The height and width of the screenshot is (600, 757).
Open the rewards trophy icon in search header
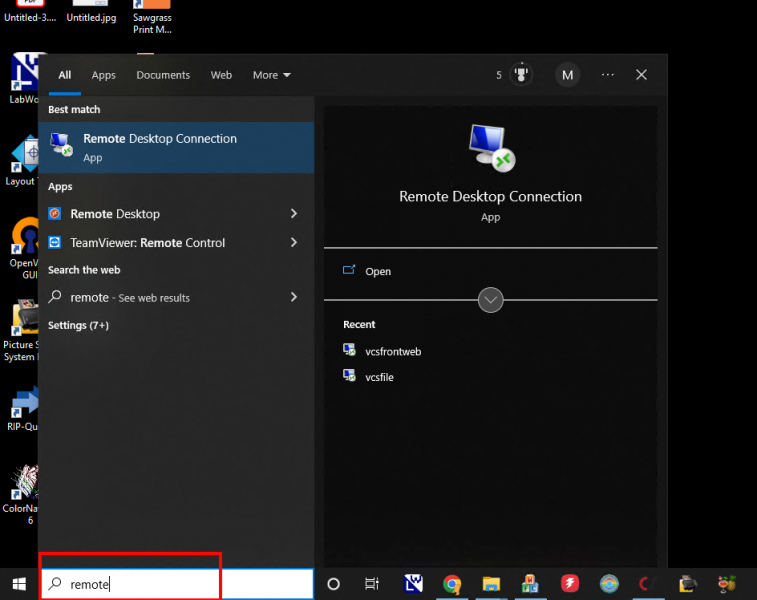click(520, 75)
